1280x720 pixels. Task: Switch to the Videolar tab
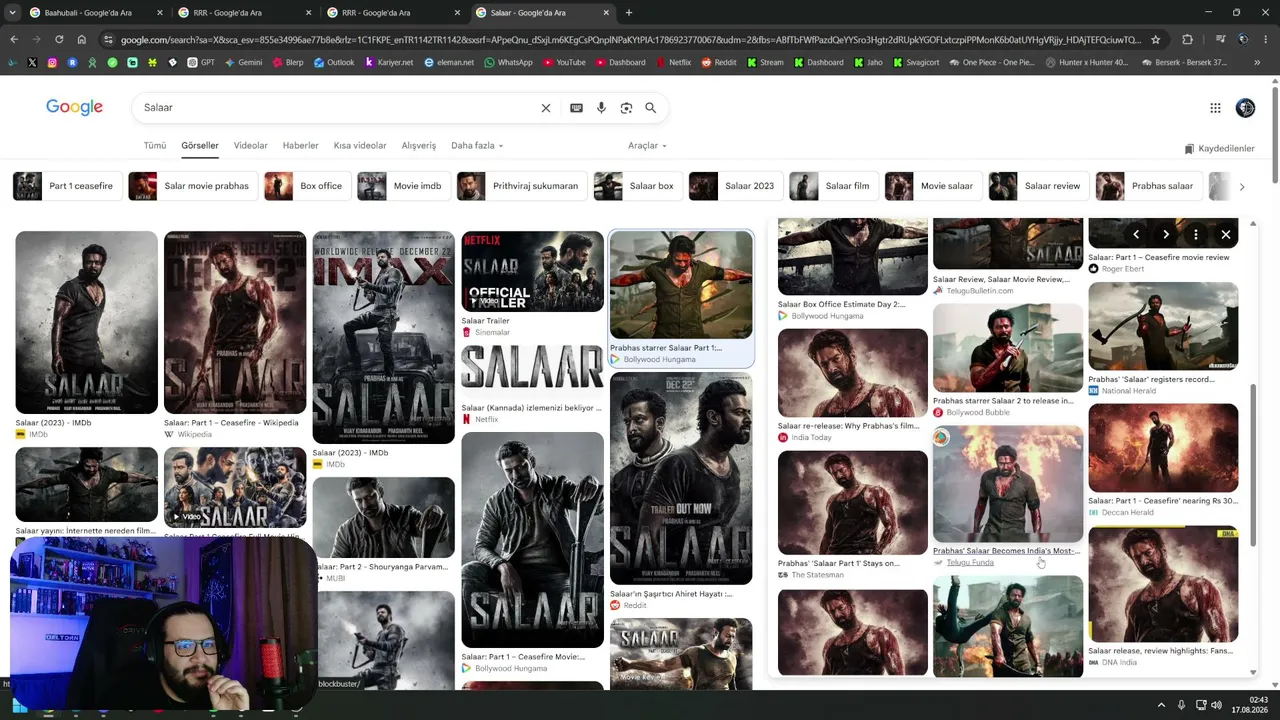pyautogui.click(x=251, y=146)
